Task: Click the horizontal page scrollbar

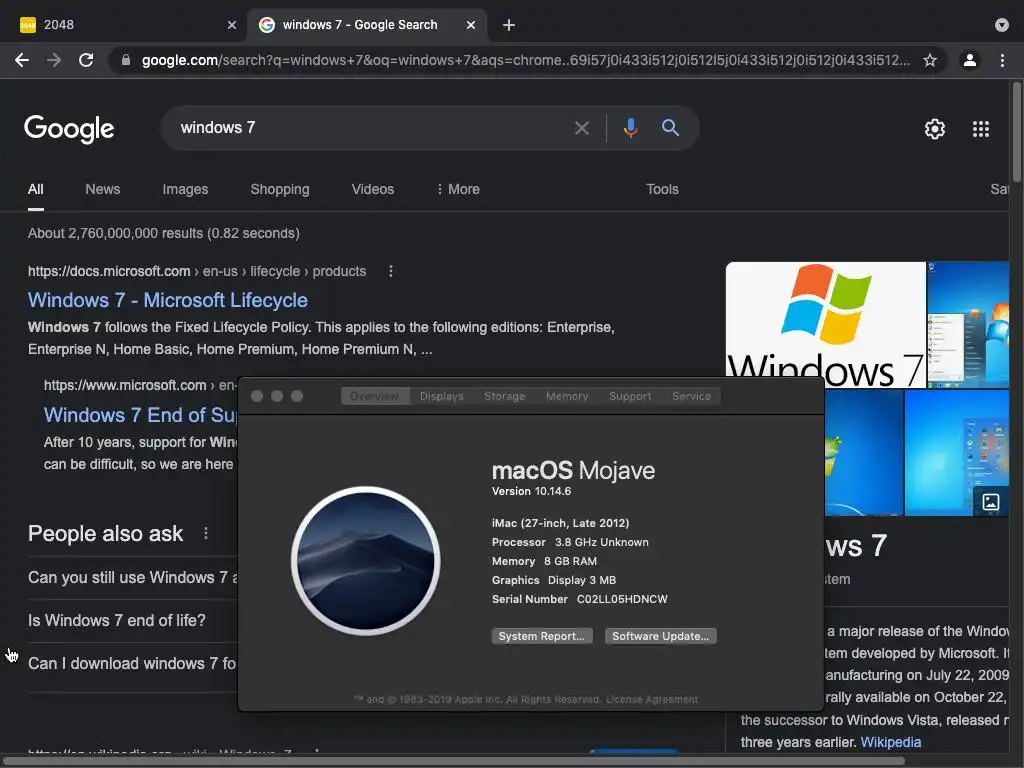Action: pos(453,761)
